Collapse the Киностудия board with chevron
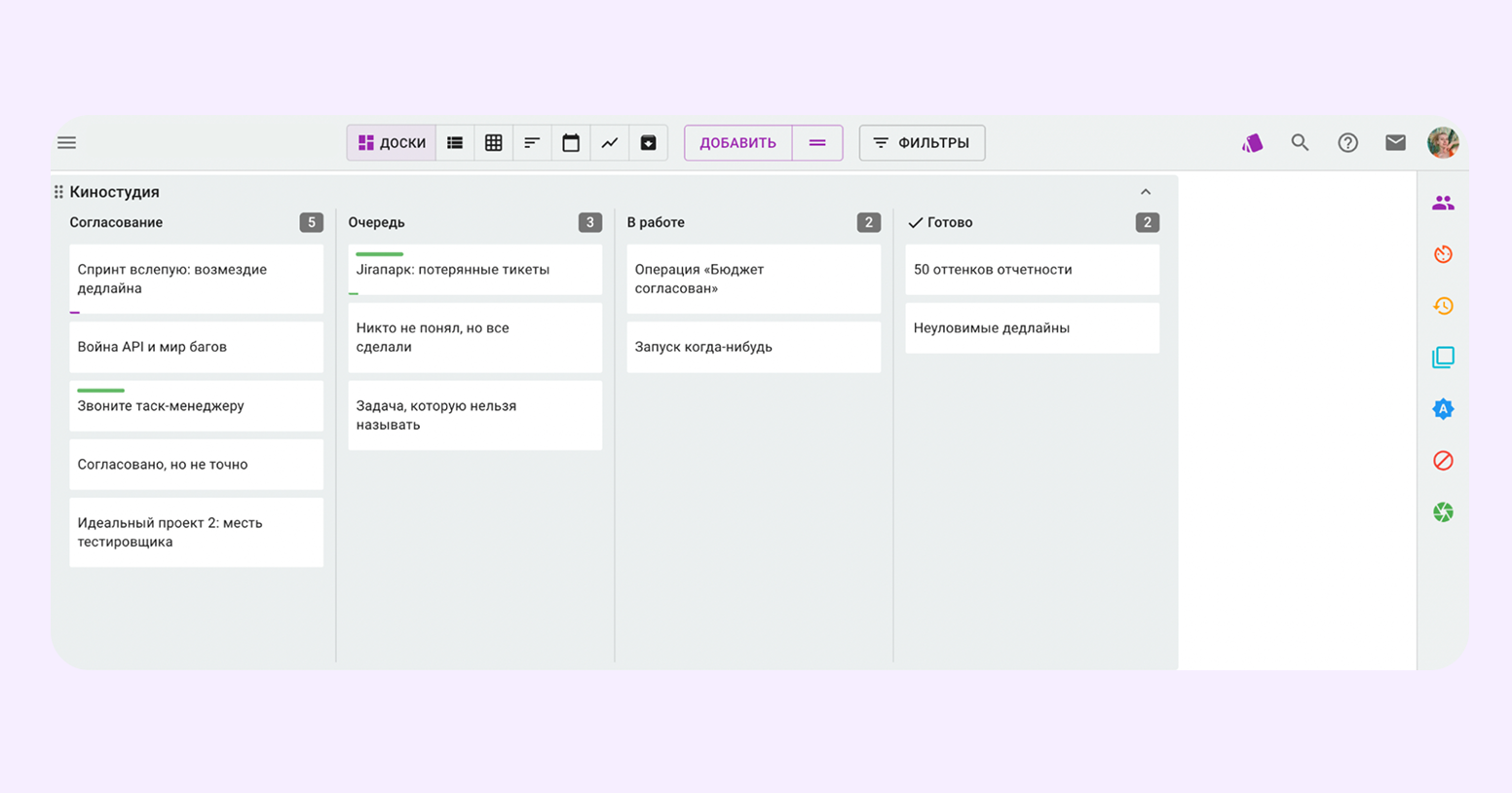Viewport: 1512px width, 793px height. (1146, 192)
